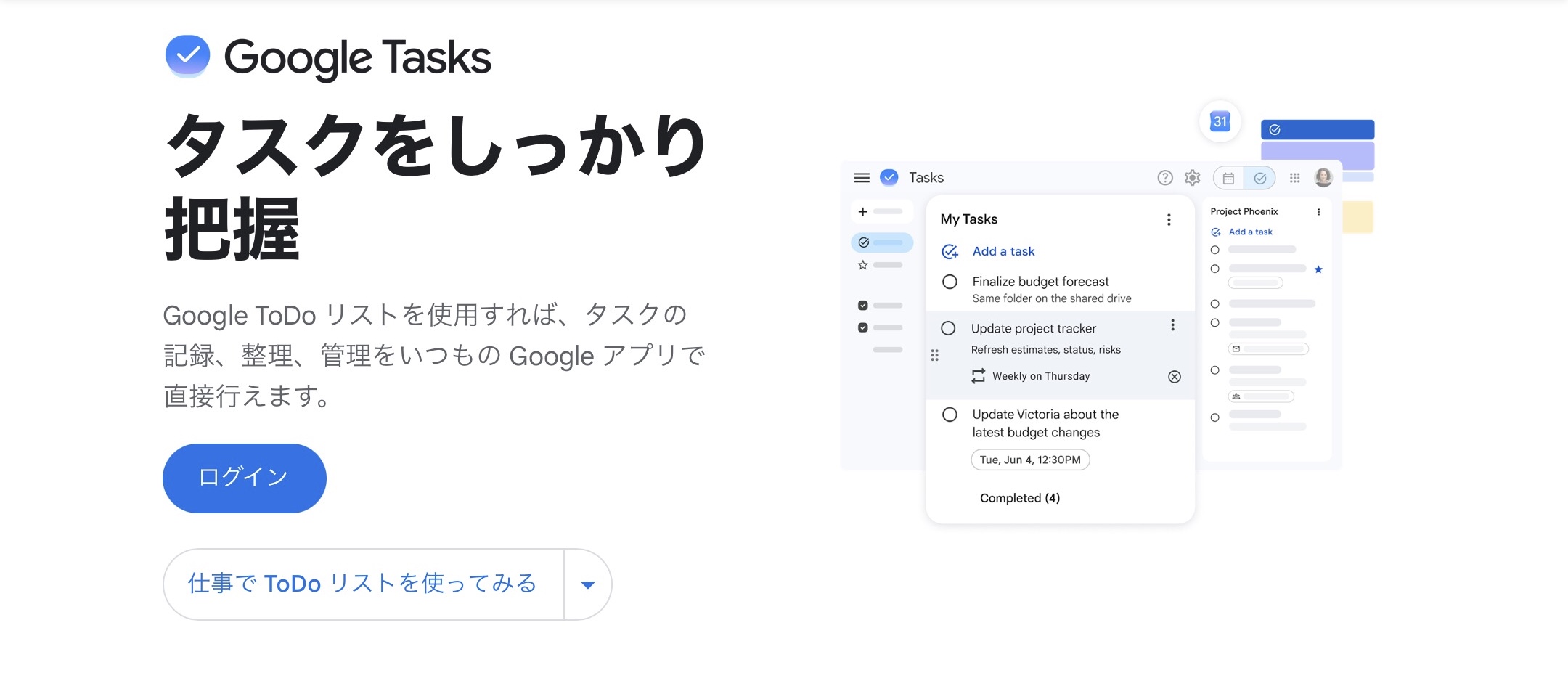
Task: Click the ログイン button
Action: coord(245,478)
